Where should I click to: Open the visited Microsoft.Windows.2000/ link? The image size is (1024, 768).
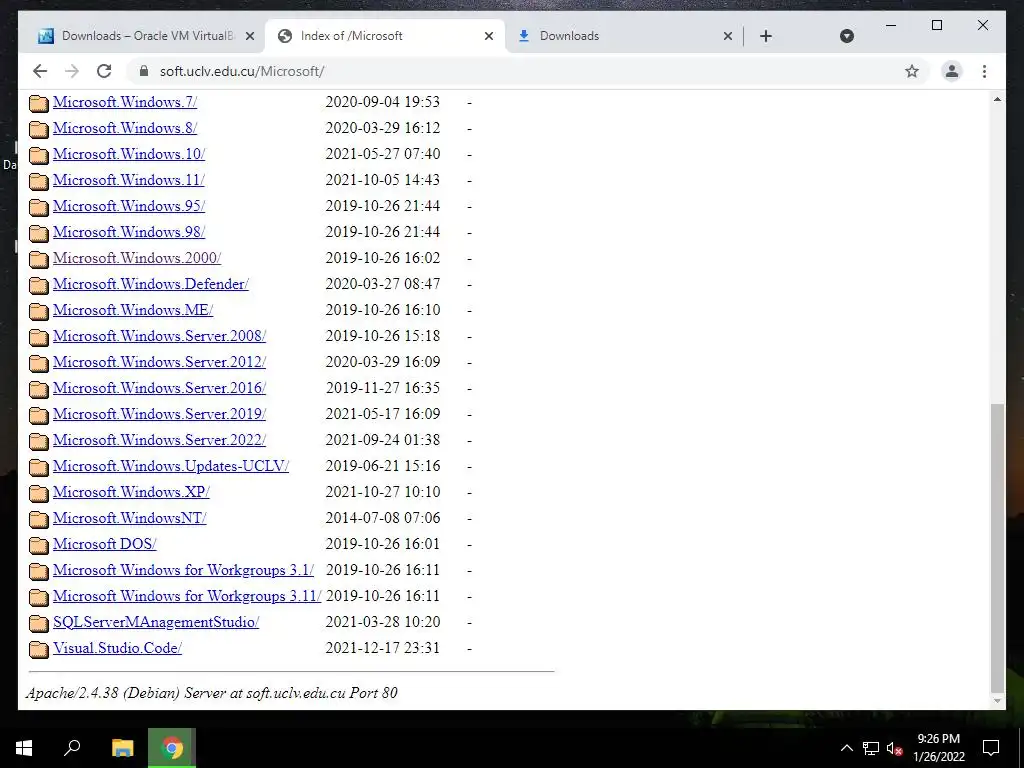click(137, 258)
